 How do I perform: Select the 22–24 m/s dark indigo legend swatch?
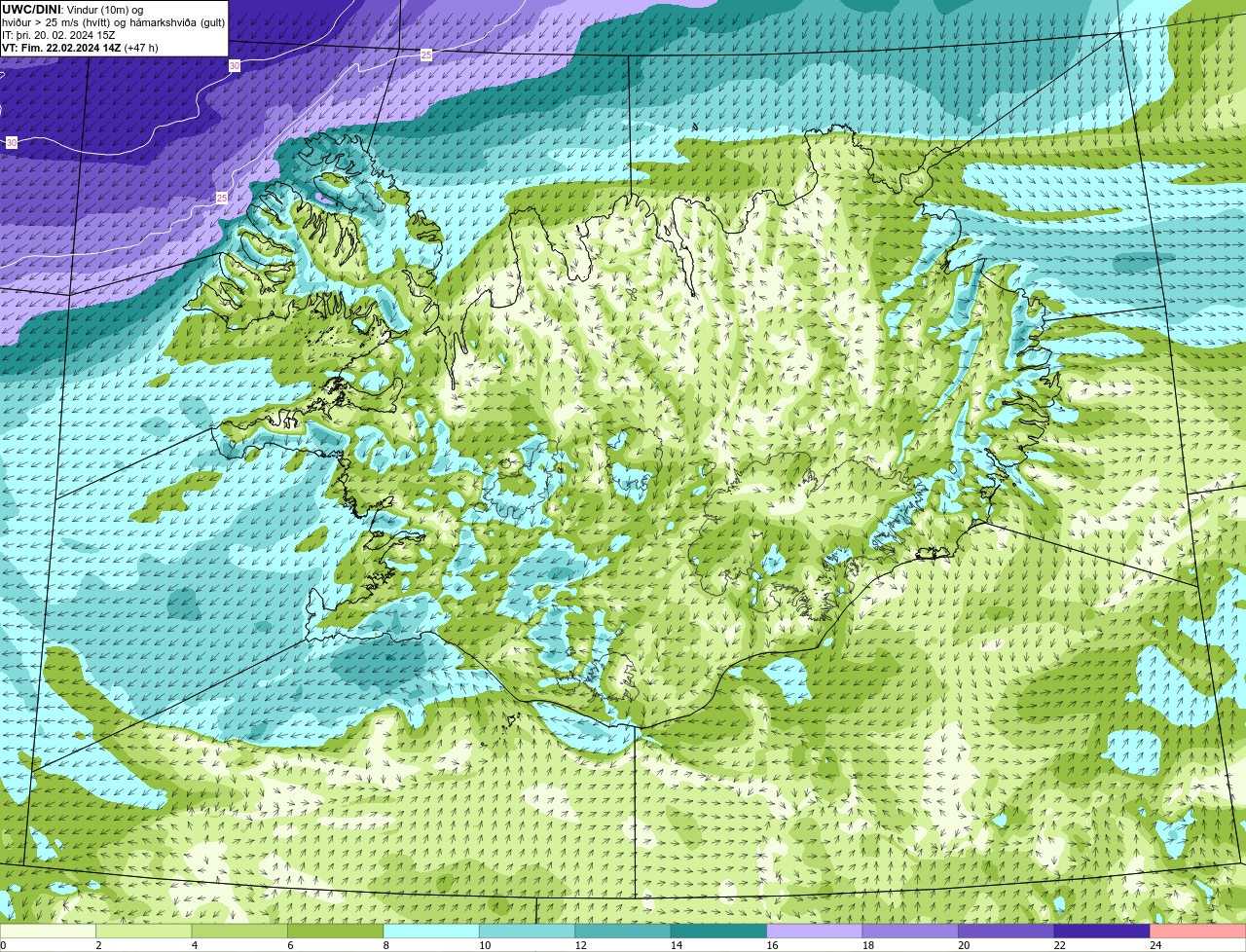pyautogui.click(x=1102, y=931)
